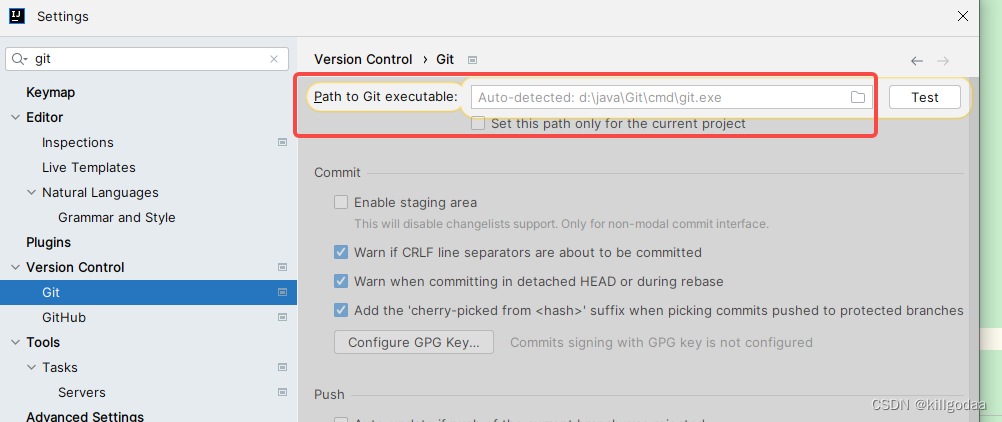Click Configure GPG Key button
The width and height of the screenshot is (1002, 422).
(x=414, y=342)
